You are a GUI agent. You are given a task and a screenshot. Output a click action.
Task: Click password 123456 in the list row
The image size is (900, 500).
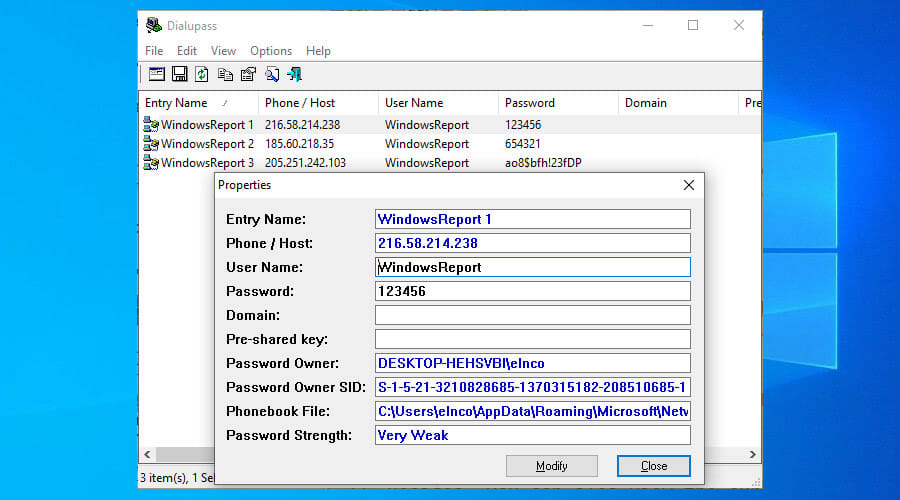click(523, 125)
